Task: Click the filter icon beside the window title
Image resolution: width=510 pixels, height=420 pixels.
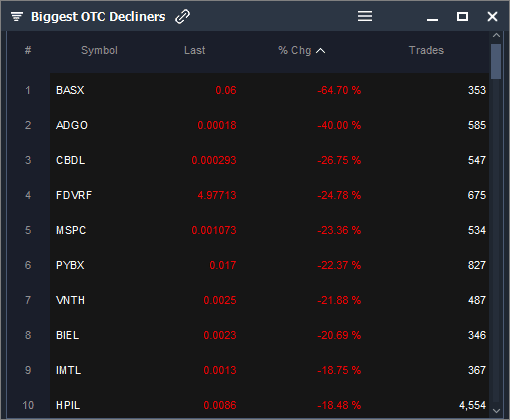Action: [17, 16]
